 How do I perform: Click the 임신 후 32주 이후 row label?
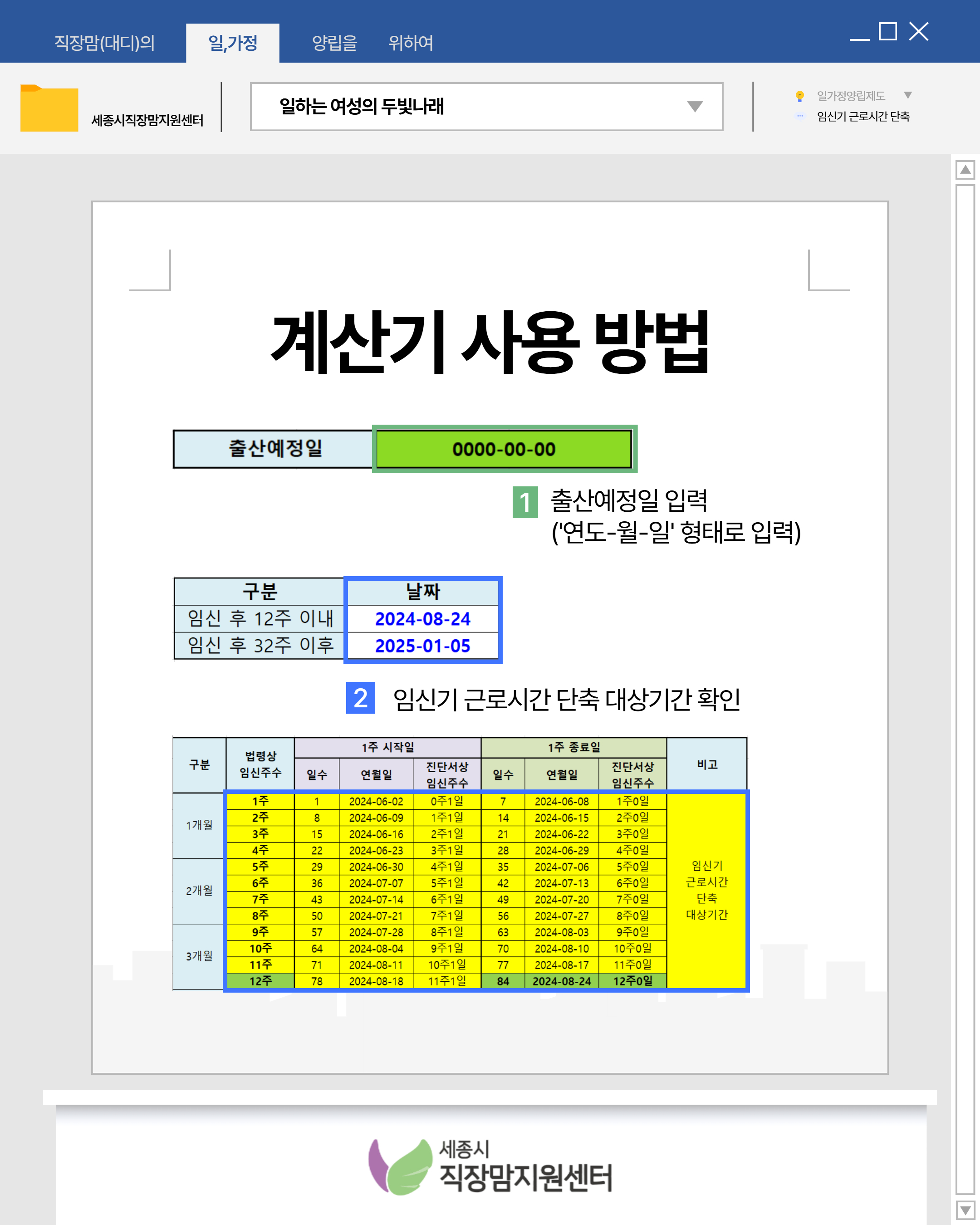pos(260,646)
